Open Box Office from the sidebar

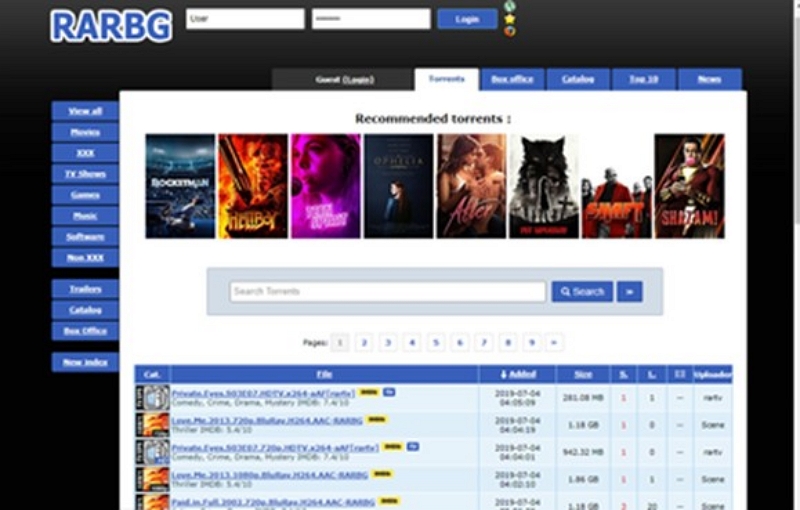(85, 330)
